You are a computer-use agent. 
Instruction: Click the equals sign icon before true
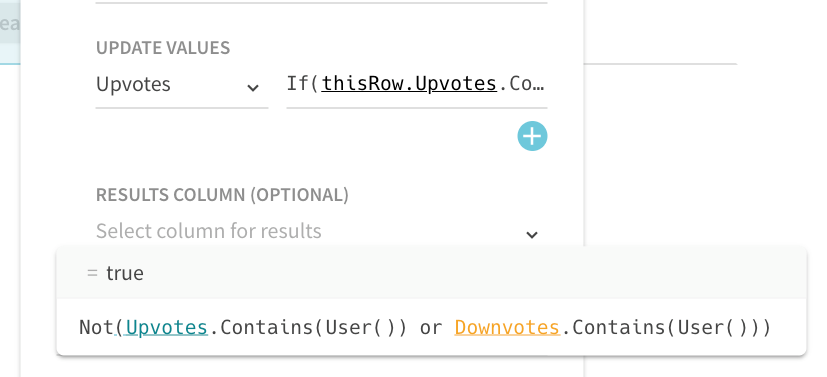coord(92,273)
